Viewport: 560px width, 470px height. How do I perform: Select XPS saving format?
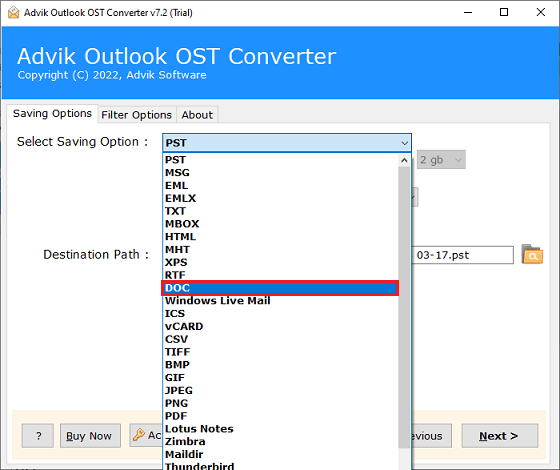click(281, 262)
